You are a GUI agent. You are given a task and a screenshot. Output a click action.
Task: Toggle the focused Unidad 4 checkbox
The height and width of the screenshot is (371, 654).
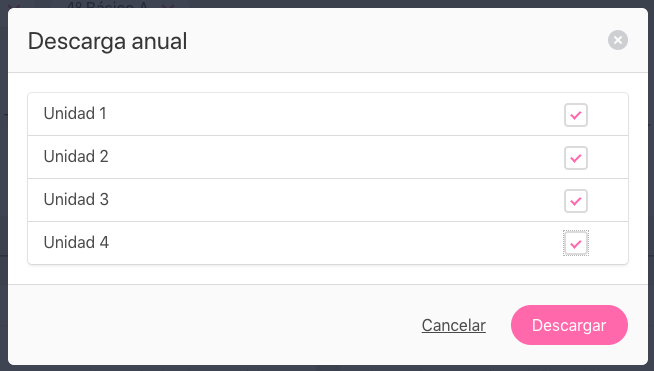576,243
